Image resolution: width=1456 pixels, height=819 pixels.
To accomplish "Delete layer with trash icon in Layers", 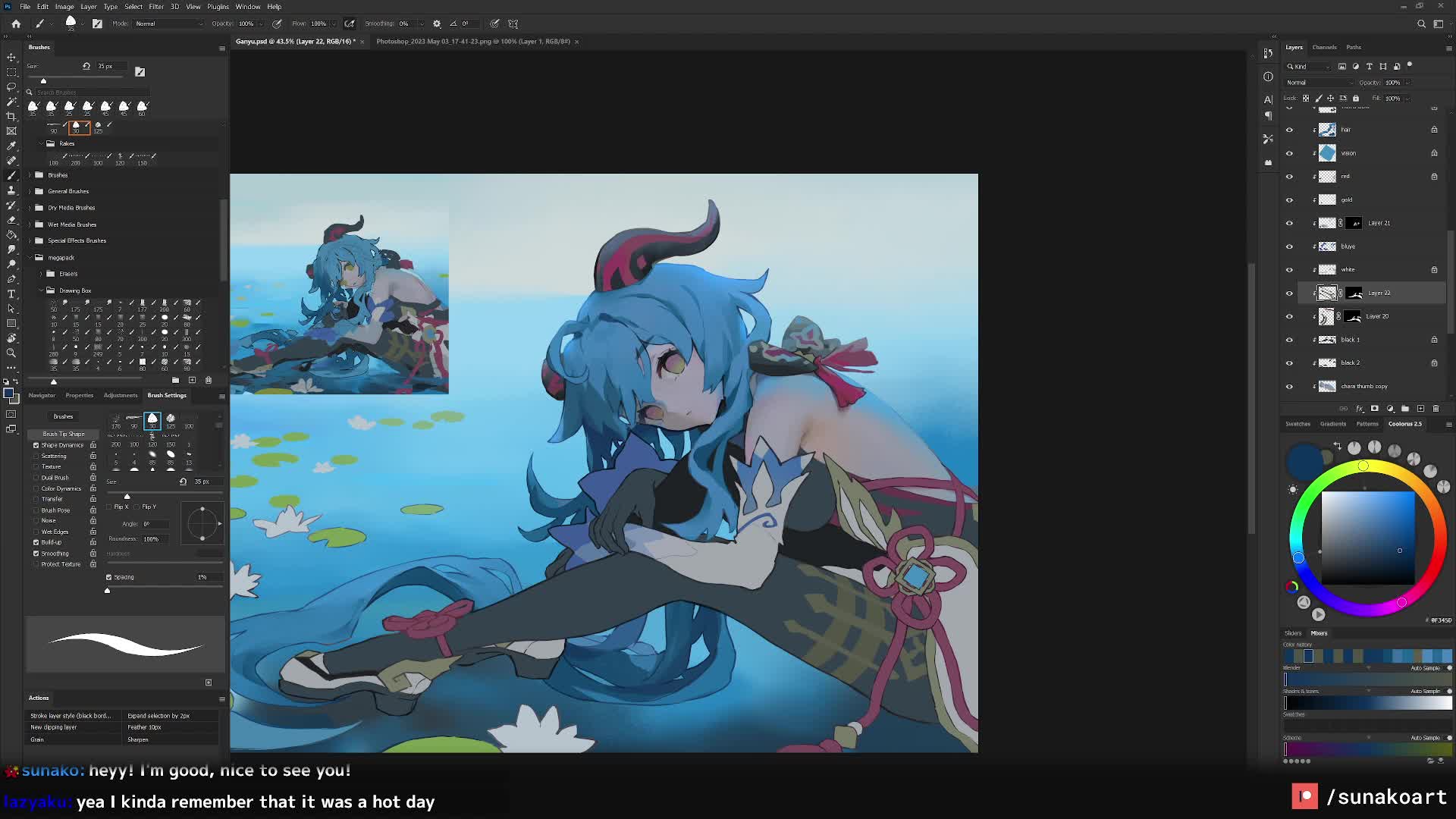I will click(1436, 409).
